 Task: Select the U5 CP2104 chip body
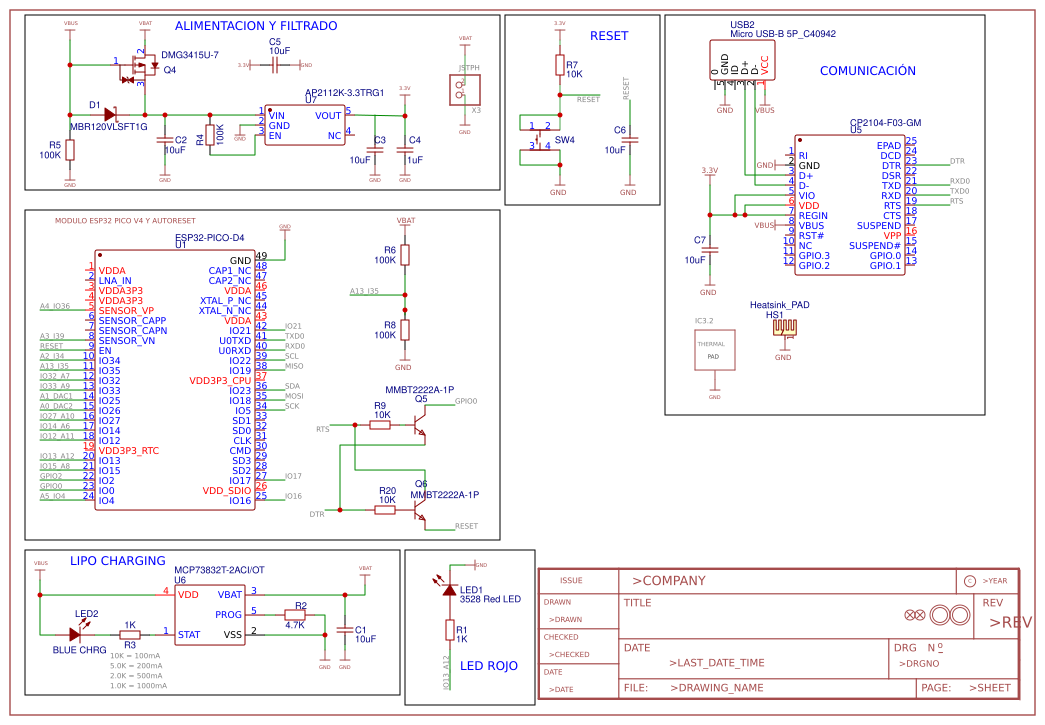(850, 205)
